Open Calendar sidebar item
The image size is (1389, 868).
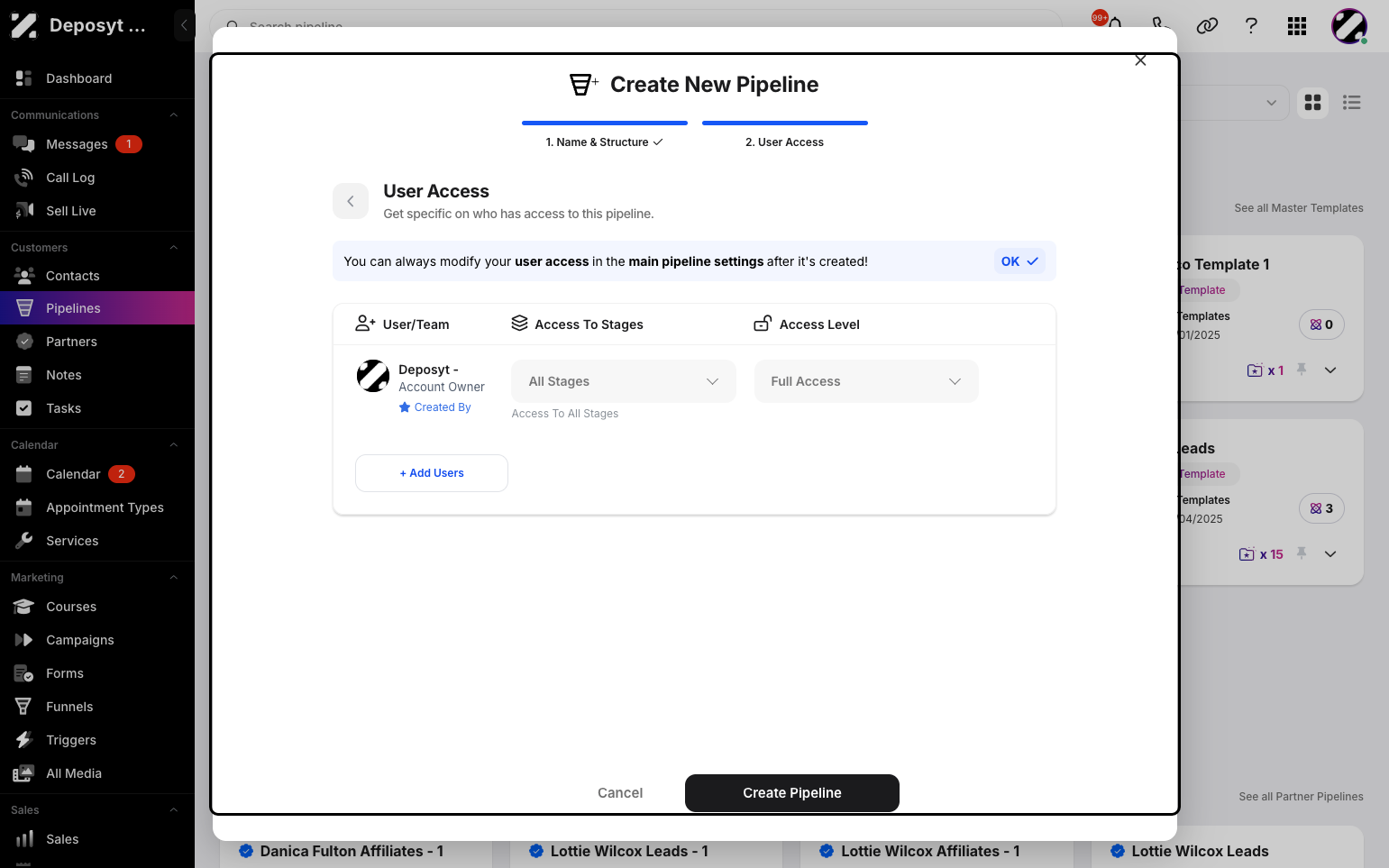tap(97, 474)
